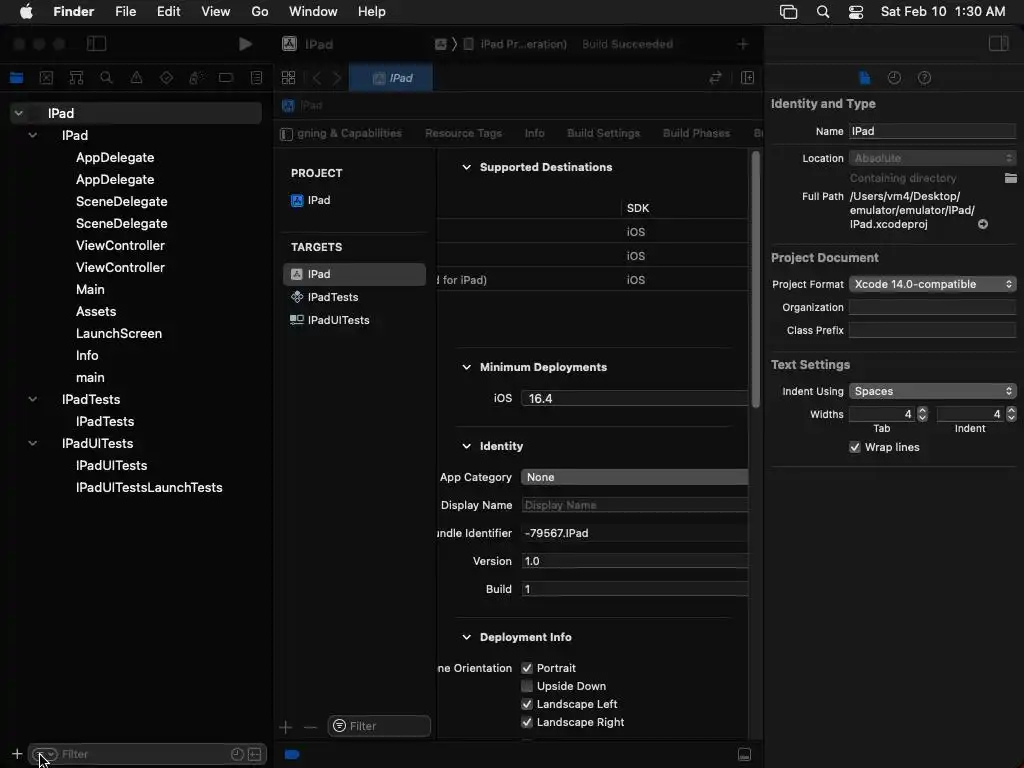The image size is (1024, 768).
Task: Uncheck Landscape Right orientation
Action: tap(527, 722)
